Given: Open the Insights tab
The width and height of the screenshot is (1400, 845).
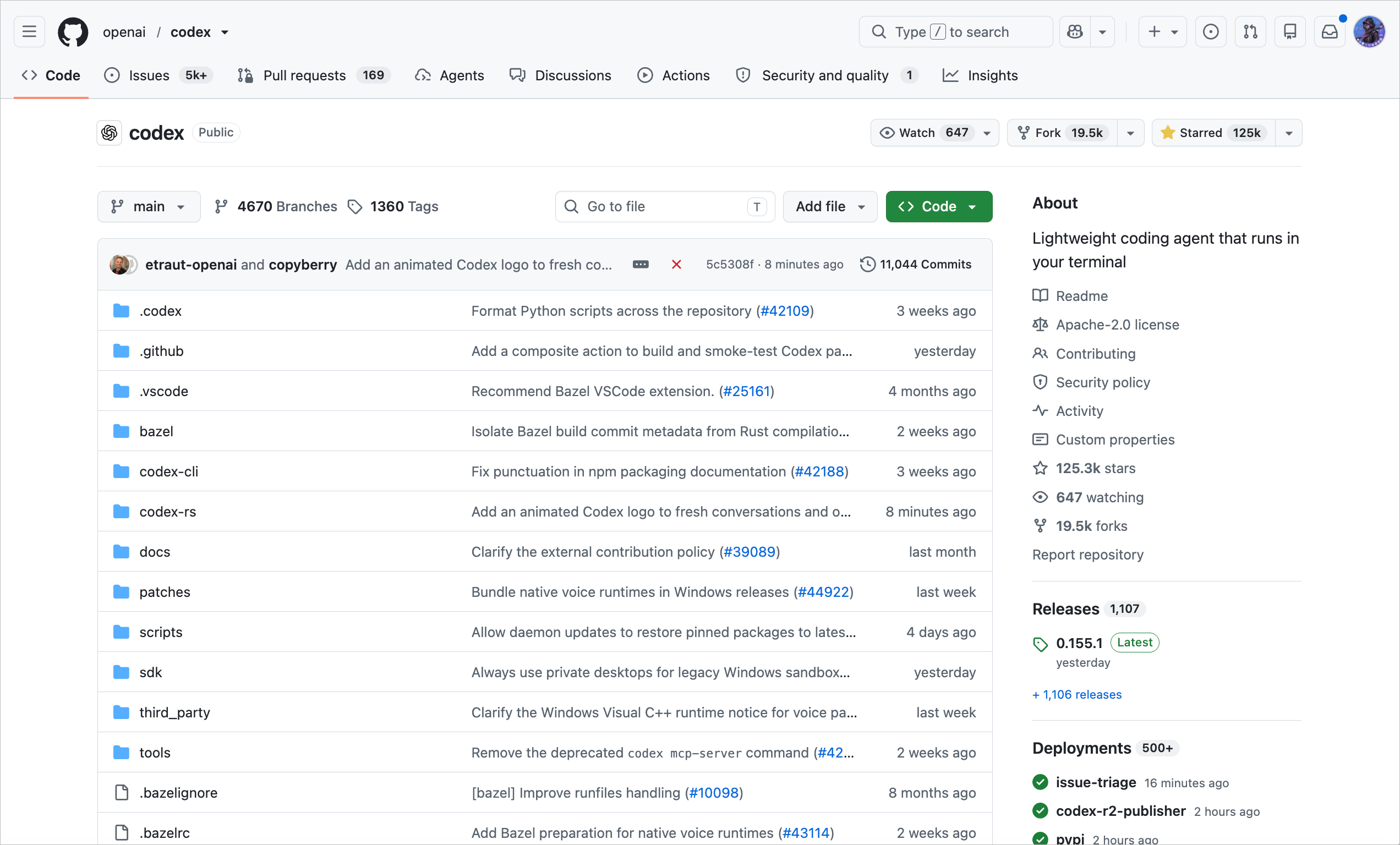Looking at the screenshot, I should coord(980,75).
